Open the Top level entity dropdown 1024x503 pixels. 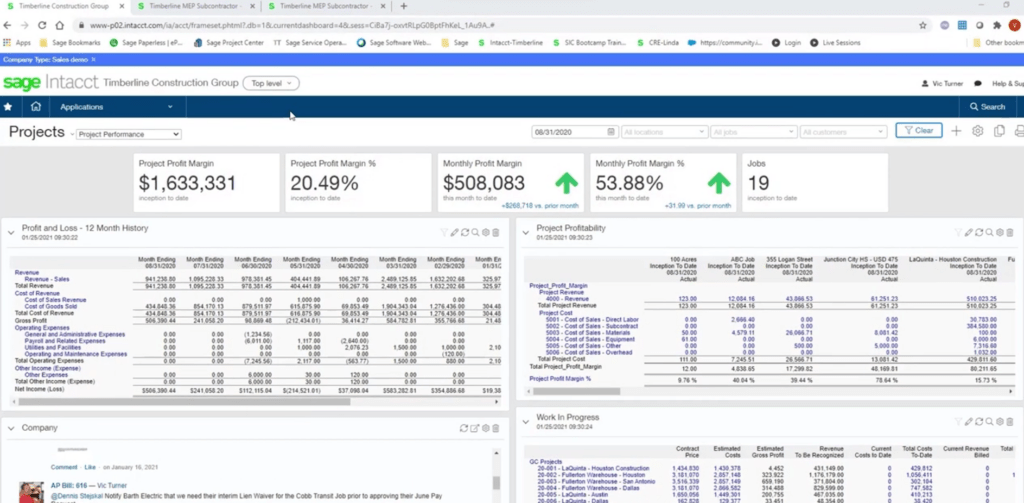(x=271, y=83)
